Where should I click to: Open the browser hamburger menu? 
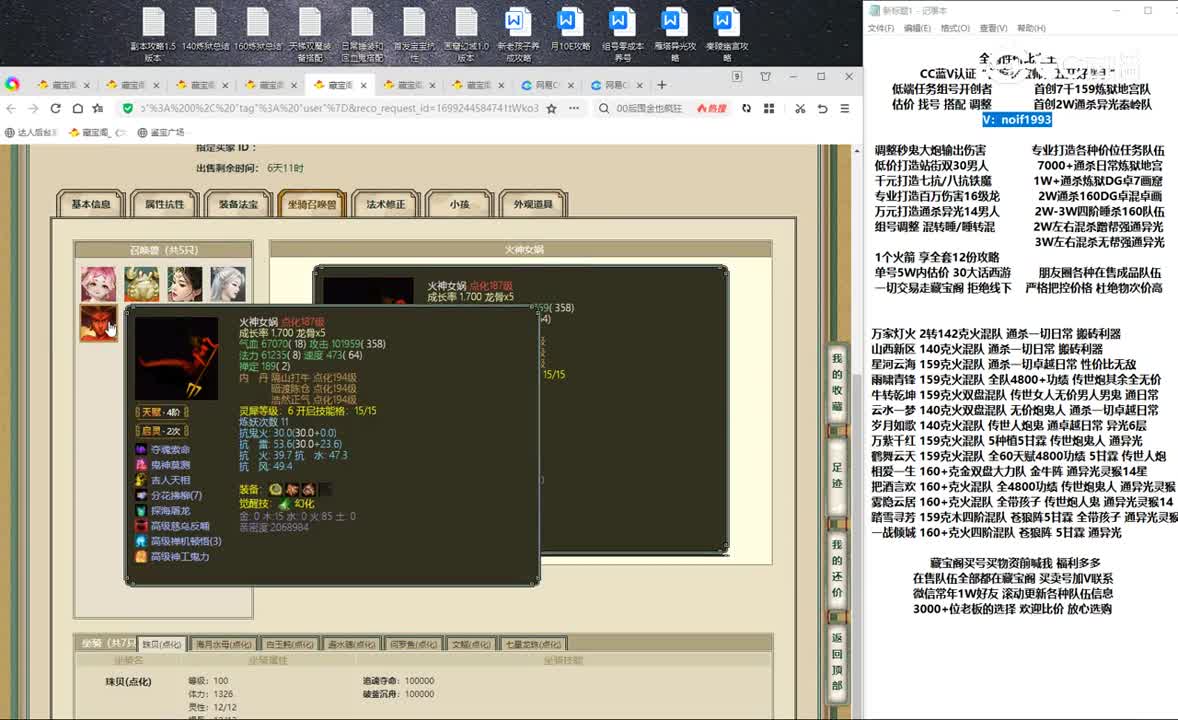[845, 108]
